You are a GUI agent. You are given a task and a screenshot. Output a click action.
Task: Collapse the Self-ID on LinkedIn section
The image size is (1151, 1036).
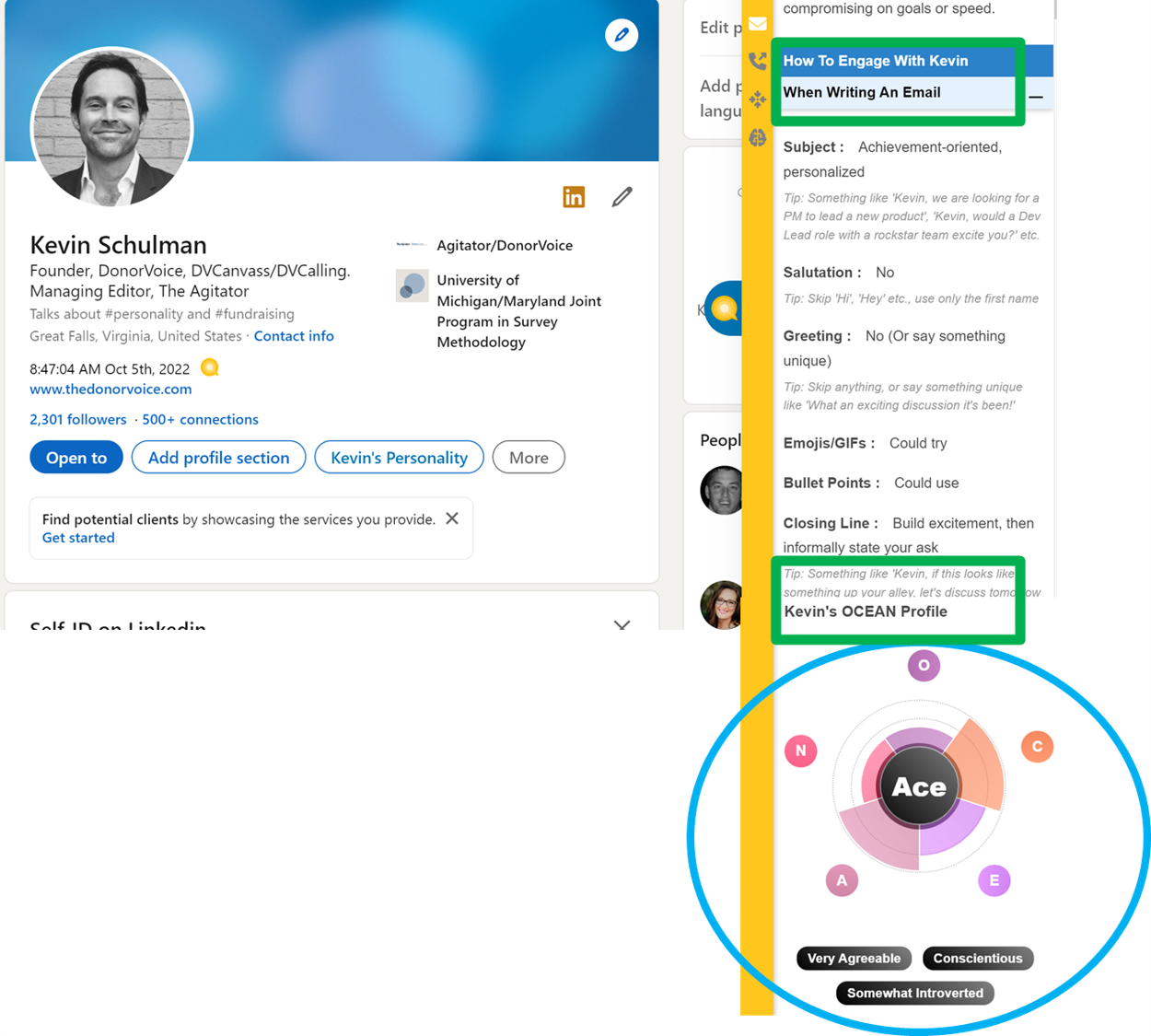click(x=622, y=624)
